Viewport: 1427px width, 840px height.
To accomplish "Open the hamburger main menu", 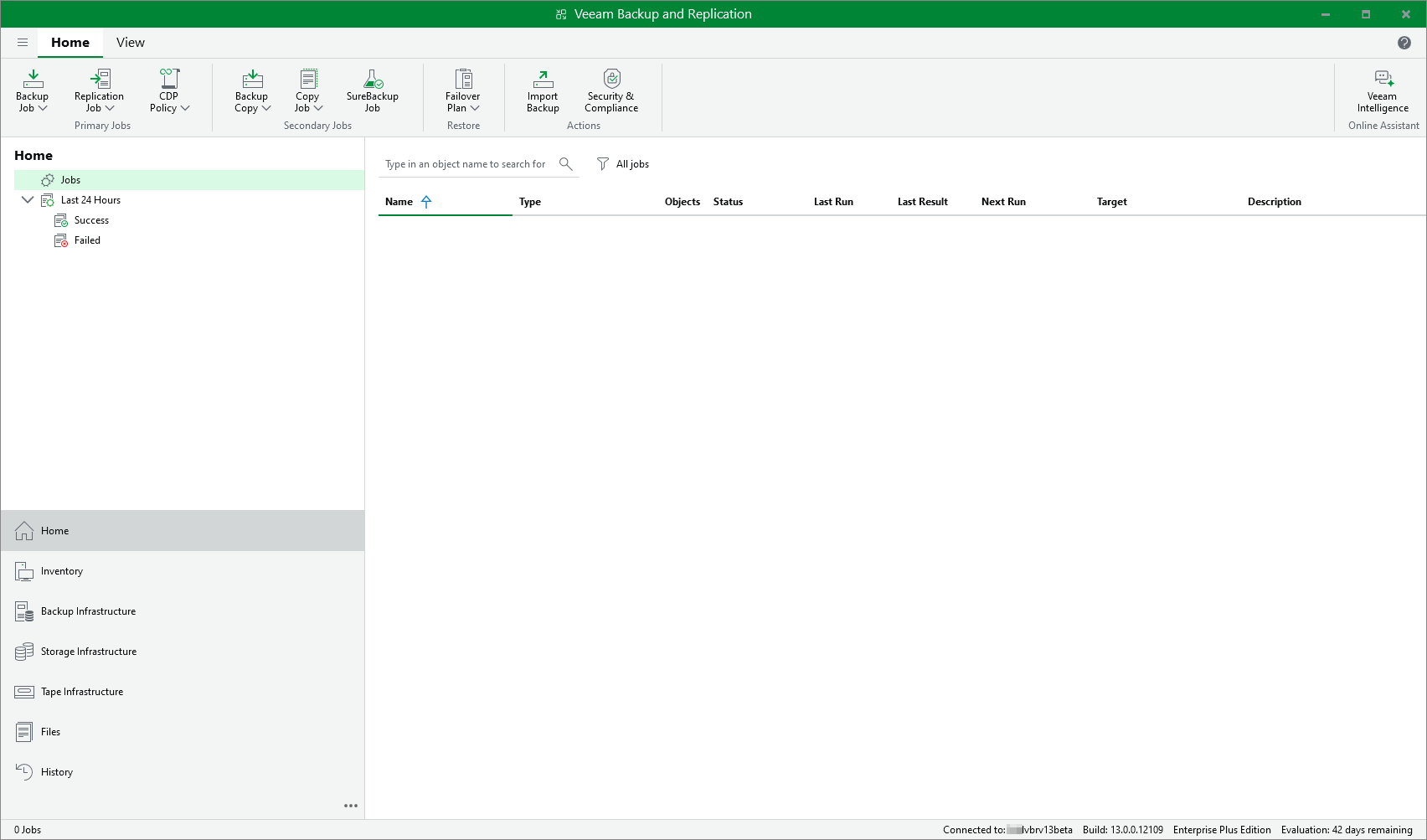I will [x=23, y=43].
